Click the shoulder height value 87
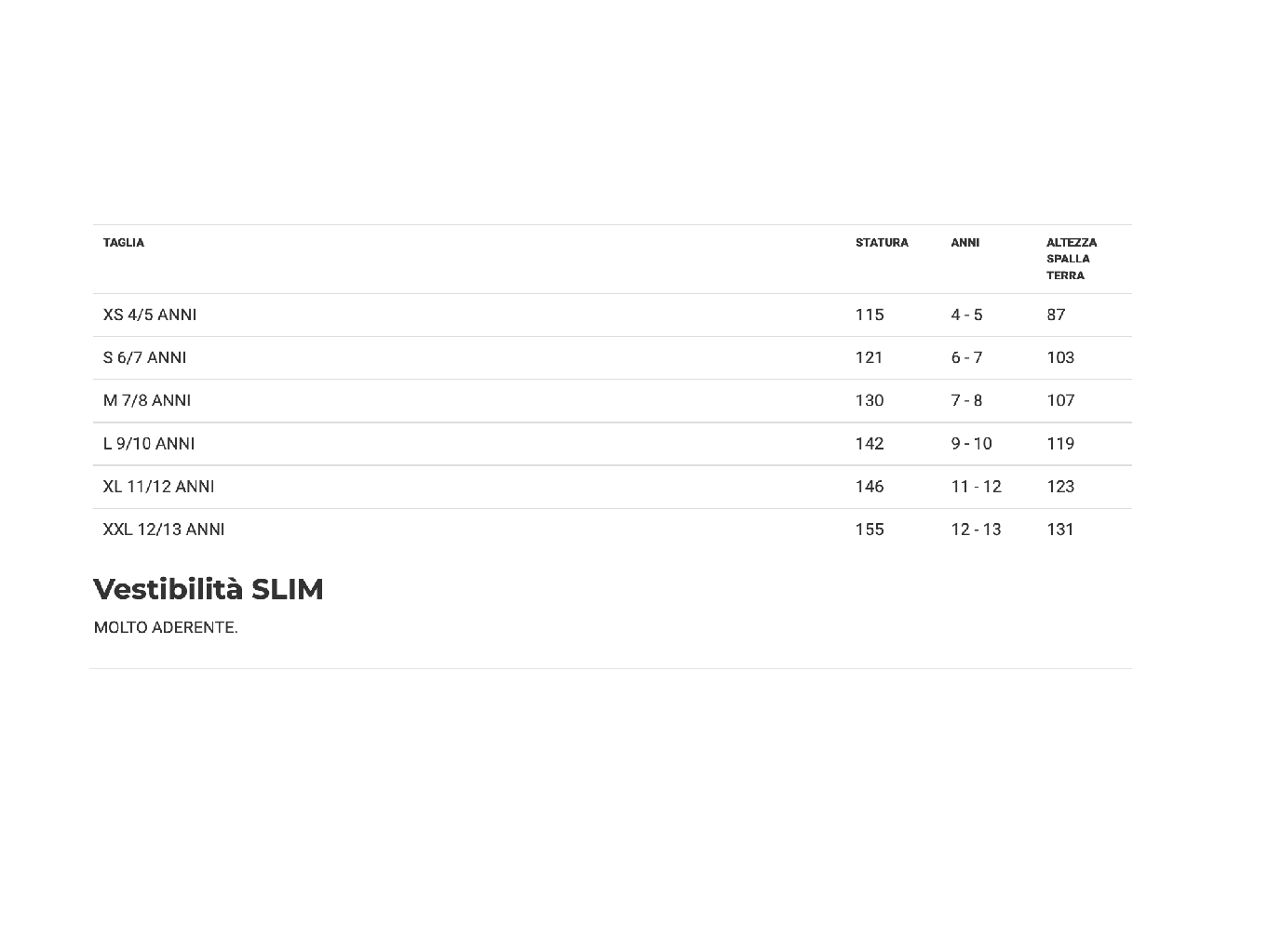Viewport: 1268px width, 952px height. point(1056,315)
